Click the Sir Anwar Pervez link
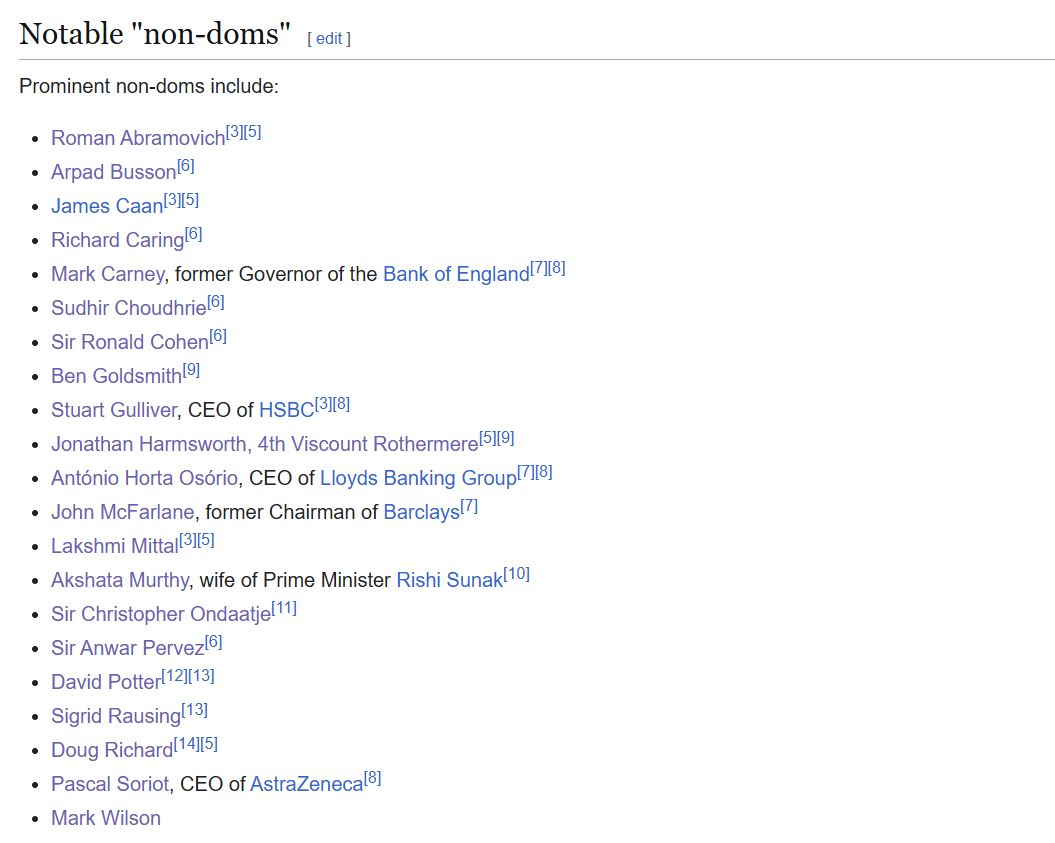This screenshot has height=843, width=1055. tap(128, 648)
